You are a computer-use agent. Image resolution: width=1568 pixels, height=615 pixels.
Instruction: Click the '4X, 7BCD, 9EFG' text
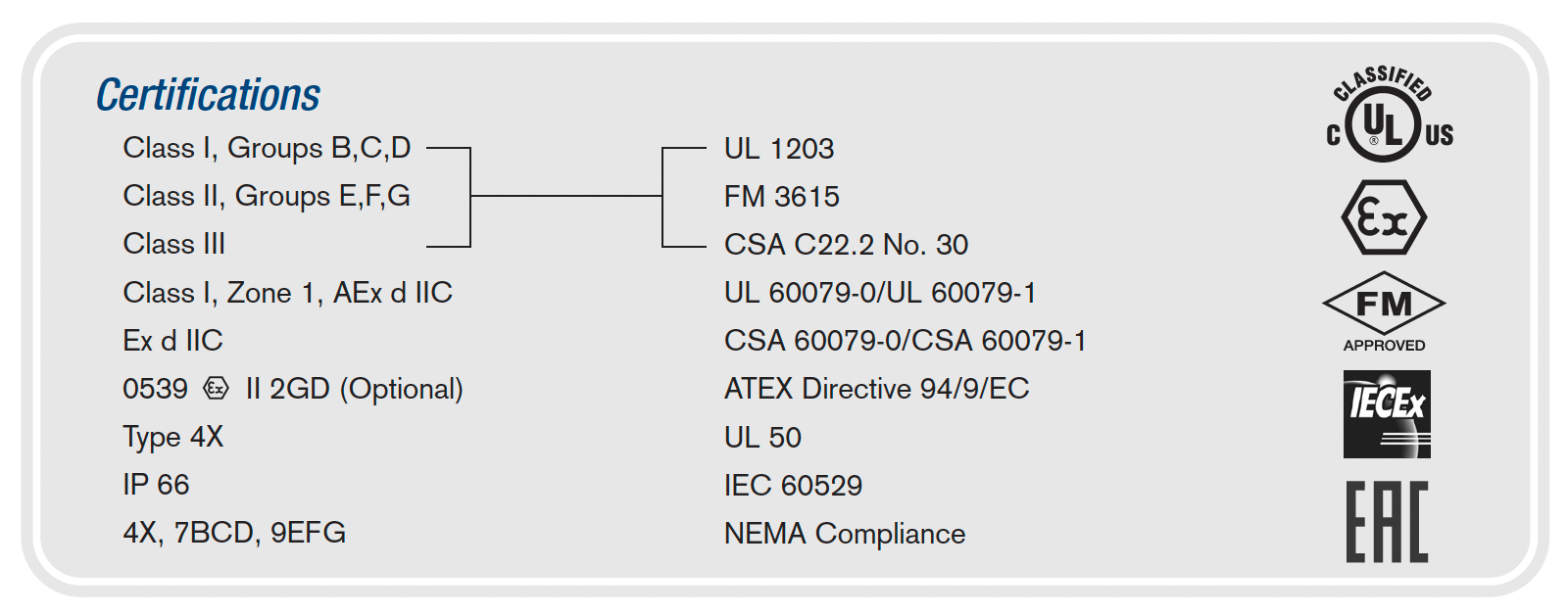point(234,533)
